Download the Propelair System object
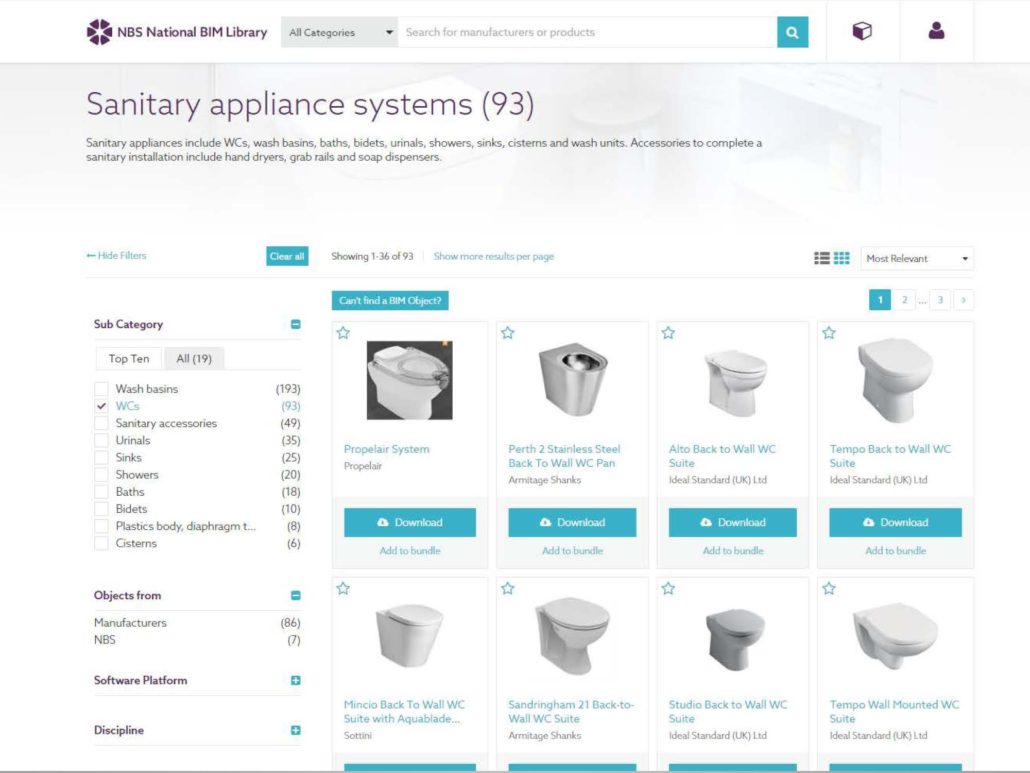Screen dimensions: 1030x773 coord(410,522)
